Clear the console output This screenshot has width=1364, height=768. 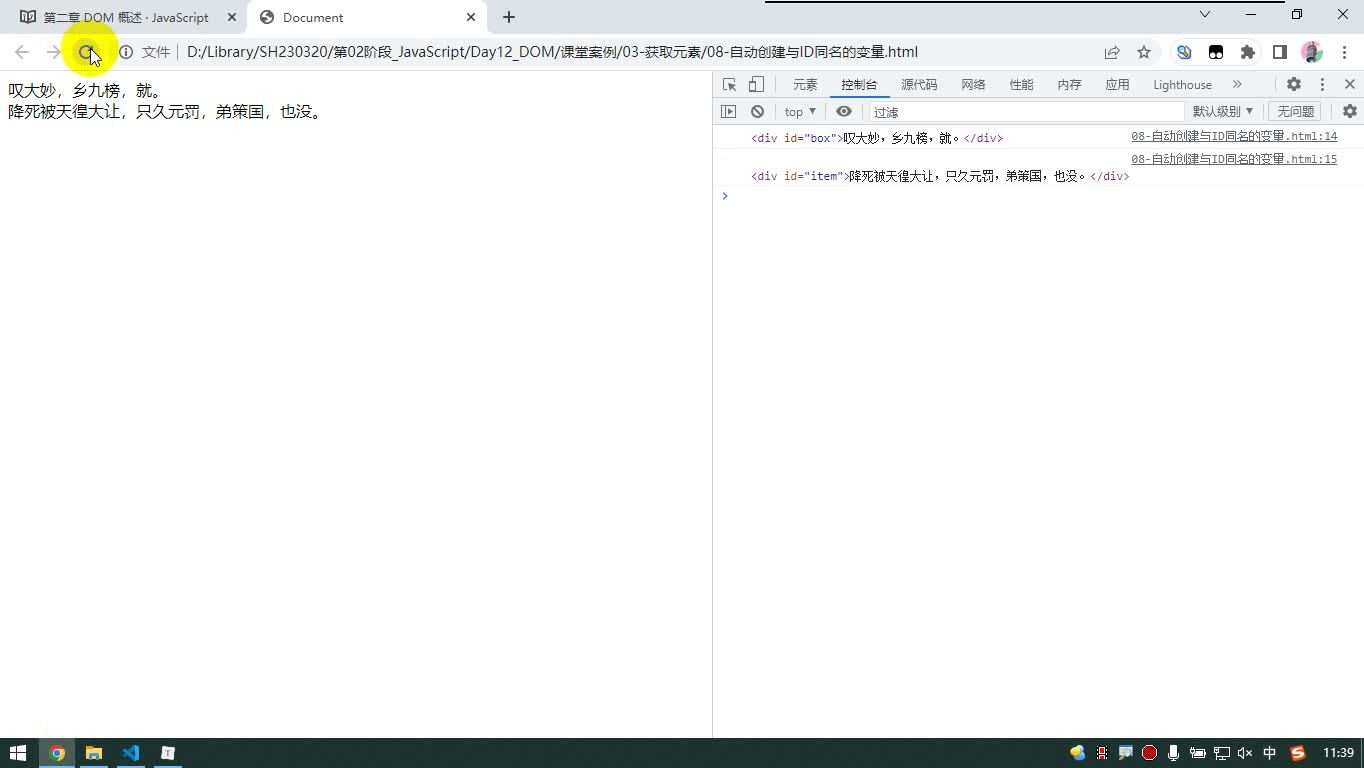click(x=757, y=112)
